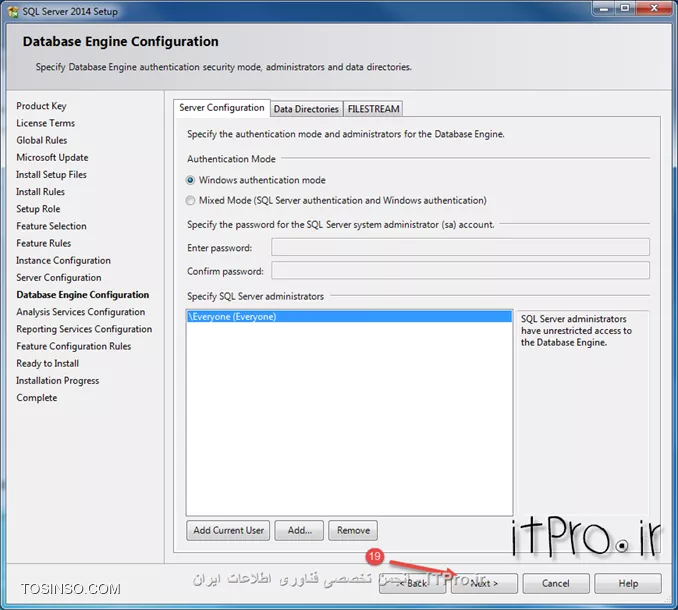Cancel the SQL Server setup

point(556,584)
